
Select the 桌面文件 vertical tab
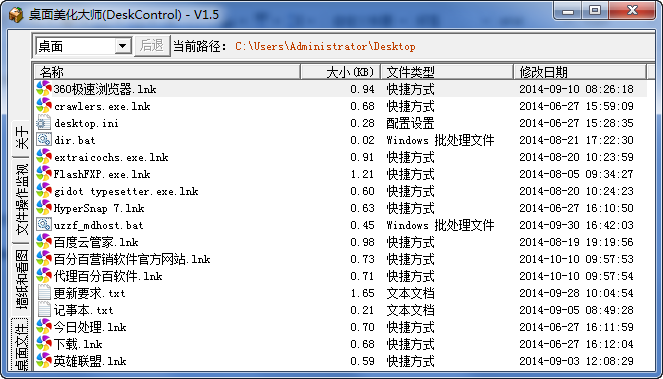click(x=20, y=345)
